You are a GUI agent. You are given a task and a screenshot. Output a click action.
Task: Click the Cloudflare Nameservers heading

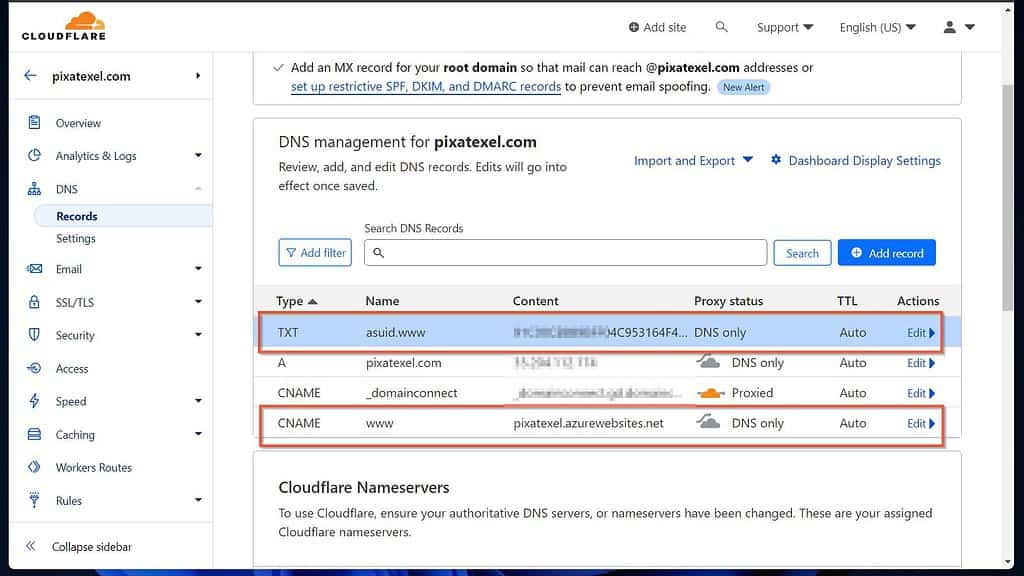click(364, 487)
